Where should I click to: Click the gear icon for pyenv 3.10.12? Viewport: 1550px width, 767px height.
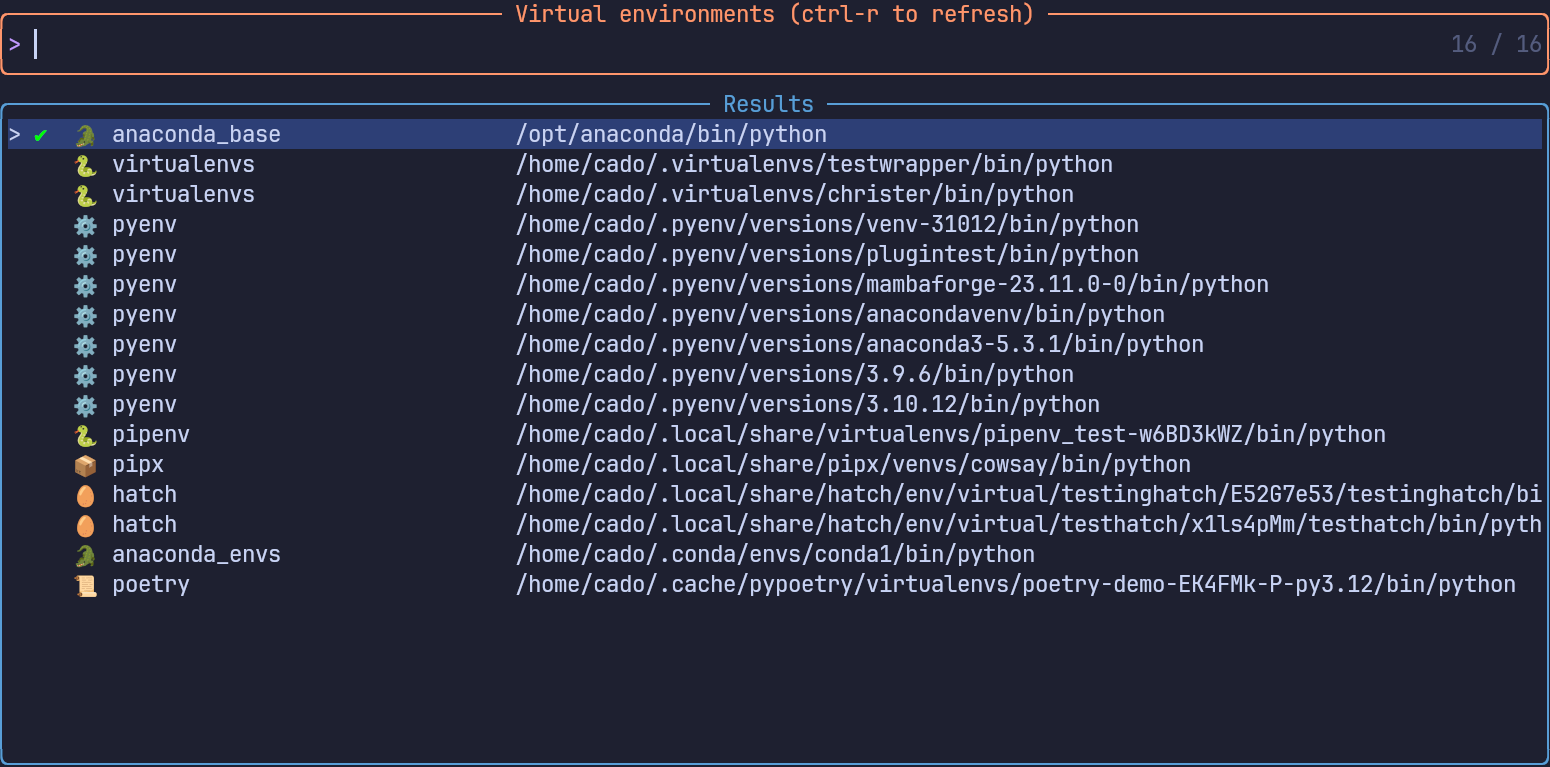click(x=86, y=405)
